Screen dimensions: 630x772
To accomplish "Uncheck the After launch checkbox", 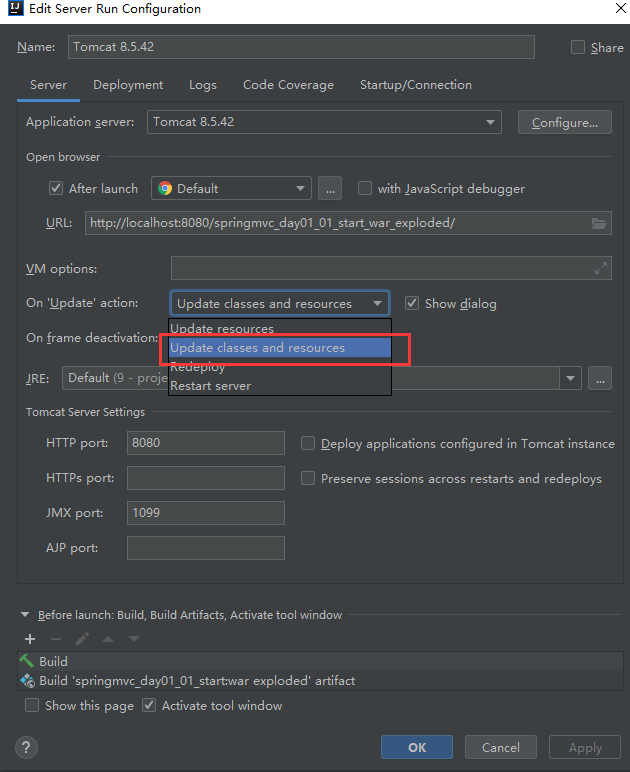I will [56, 188].
